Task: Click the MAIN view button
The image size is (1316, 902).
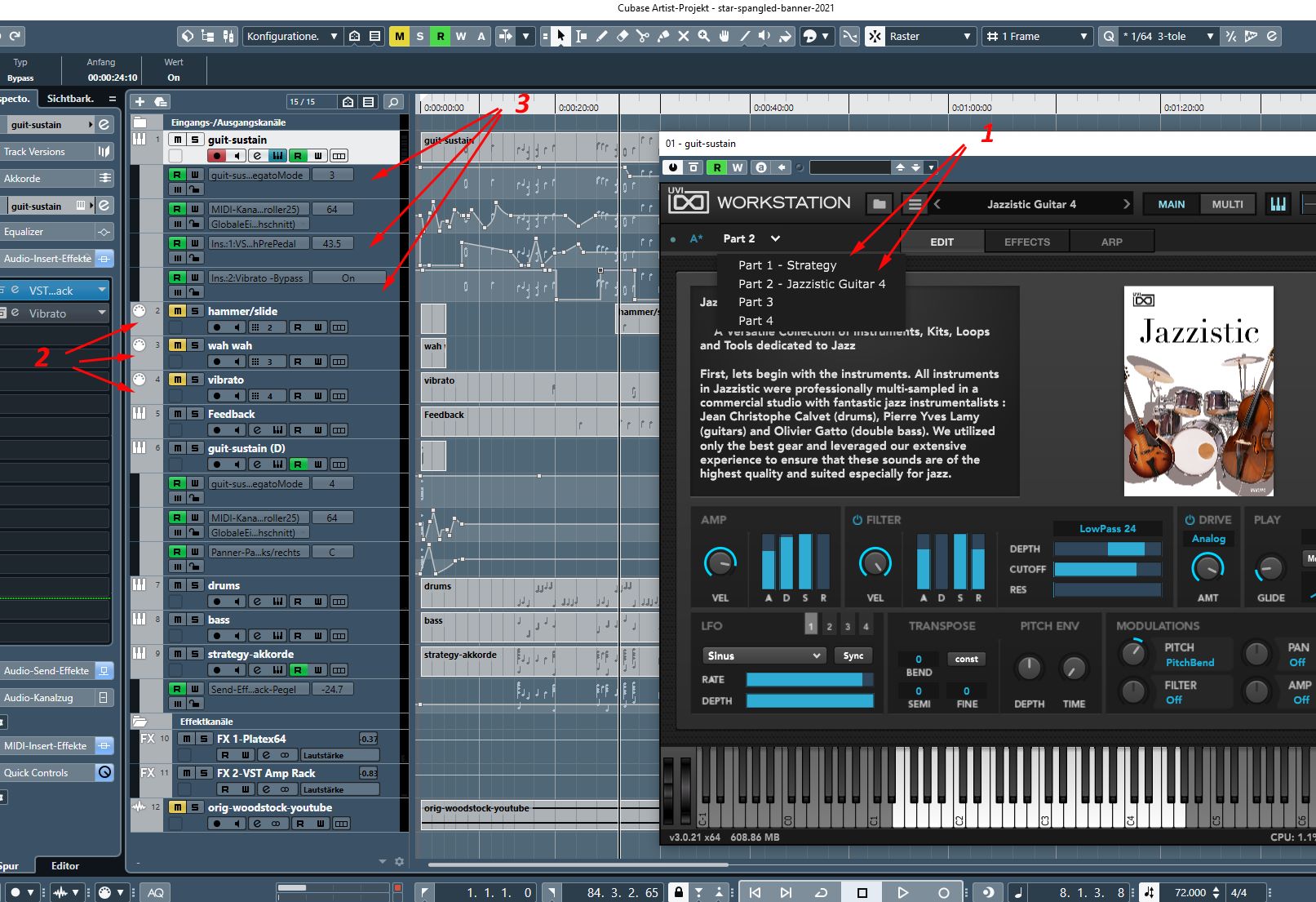Action: click(1171, 204)
